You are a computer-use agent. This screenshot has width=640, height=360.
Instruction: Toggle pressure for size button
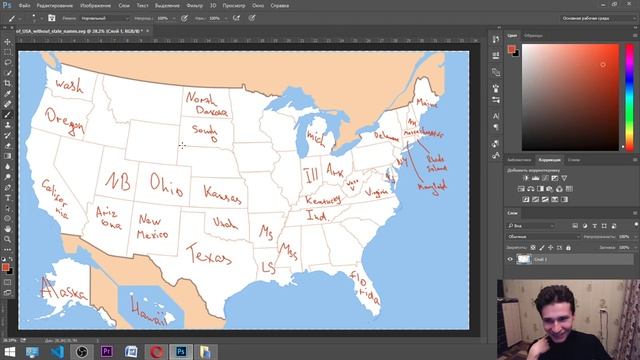[x=252, y=18]
